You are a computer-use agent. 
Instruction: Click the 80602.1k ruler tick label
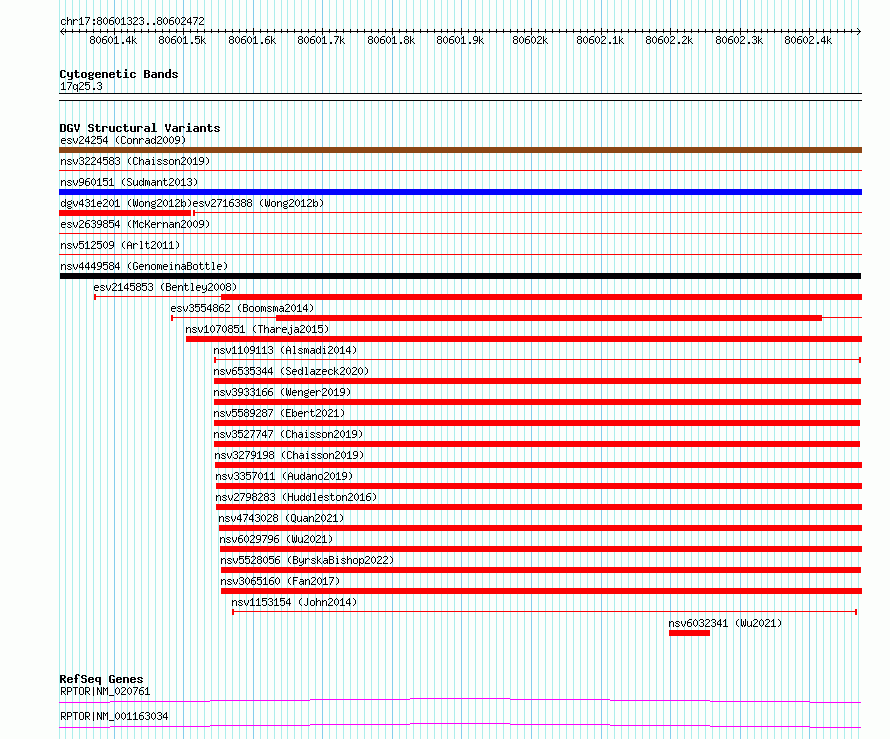[600, 40]
